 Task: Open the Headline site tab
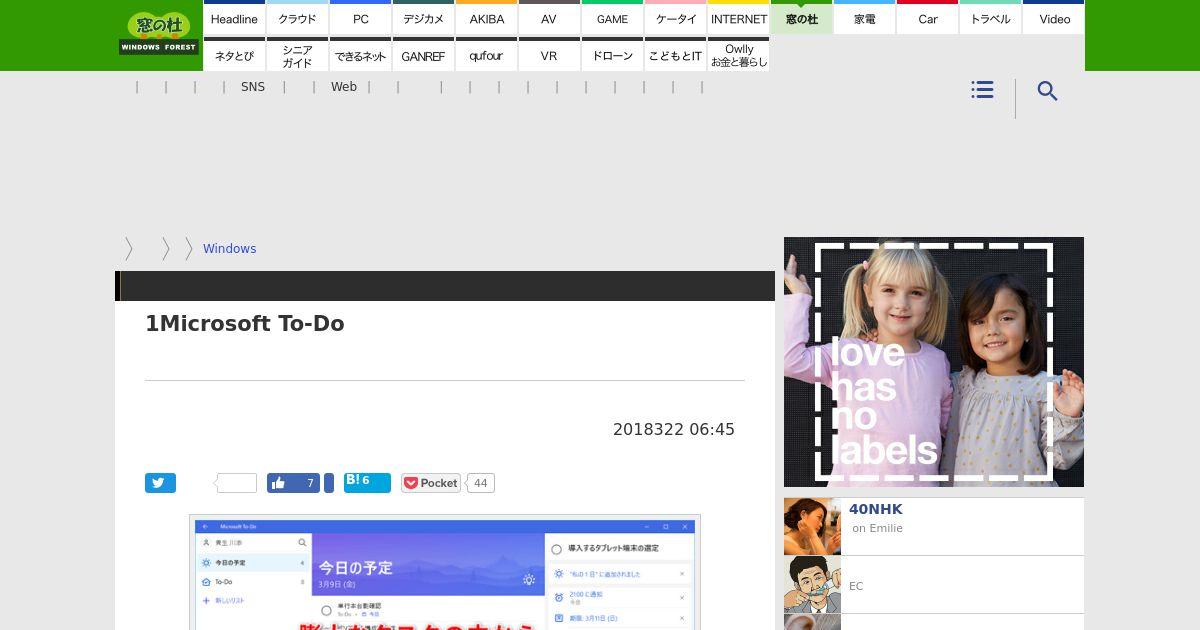click(x=234, y=18)
